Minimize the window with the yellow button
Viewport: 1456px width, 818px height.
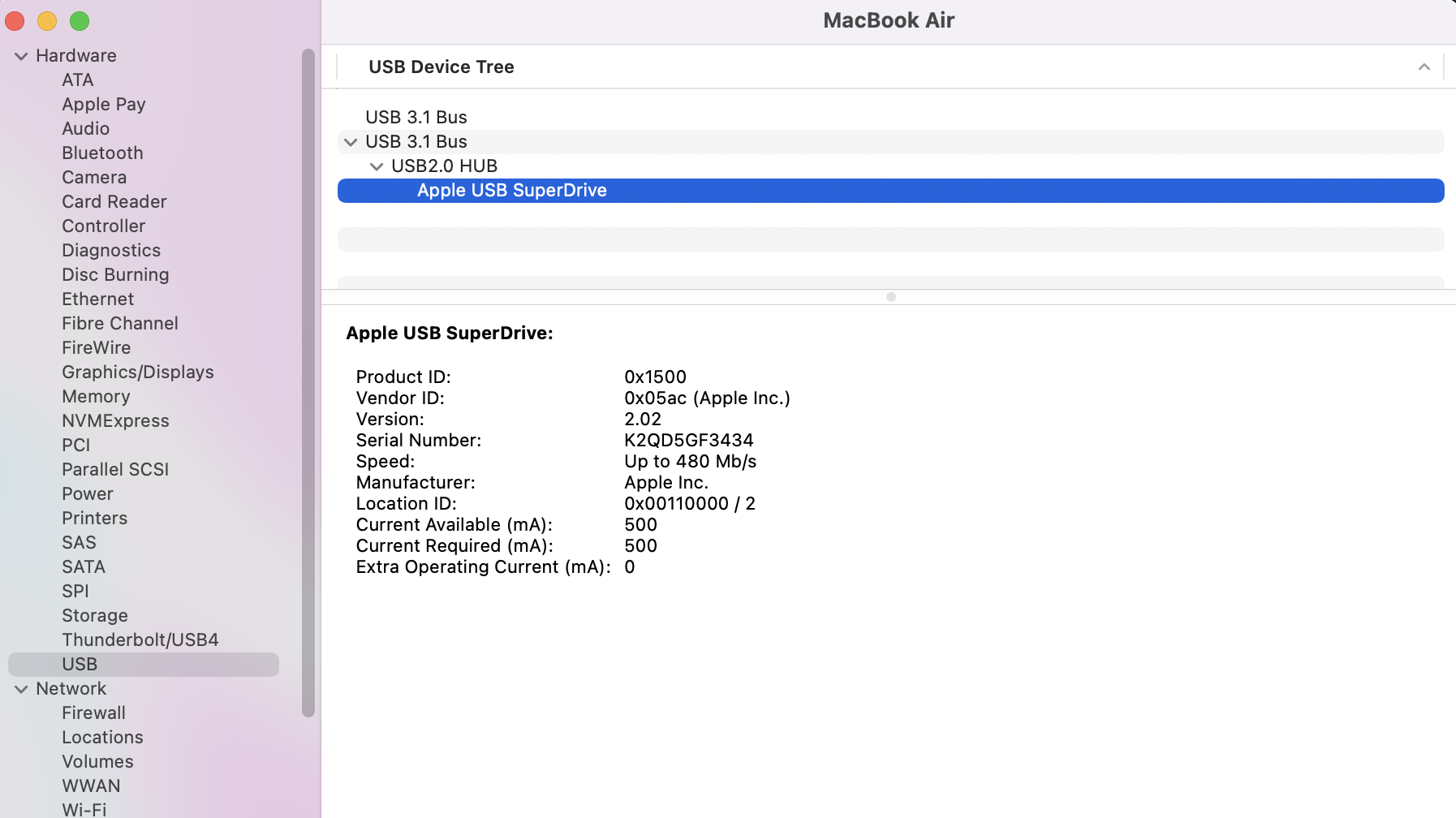coord(47,21)
